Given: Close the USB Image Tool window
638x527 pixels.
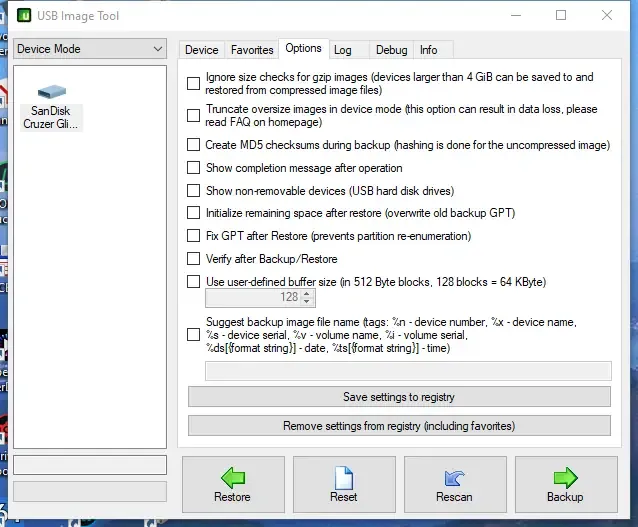Looking at the screenshot, I should pyautogui.click(x=607, y=15).
